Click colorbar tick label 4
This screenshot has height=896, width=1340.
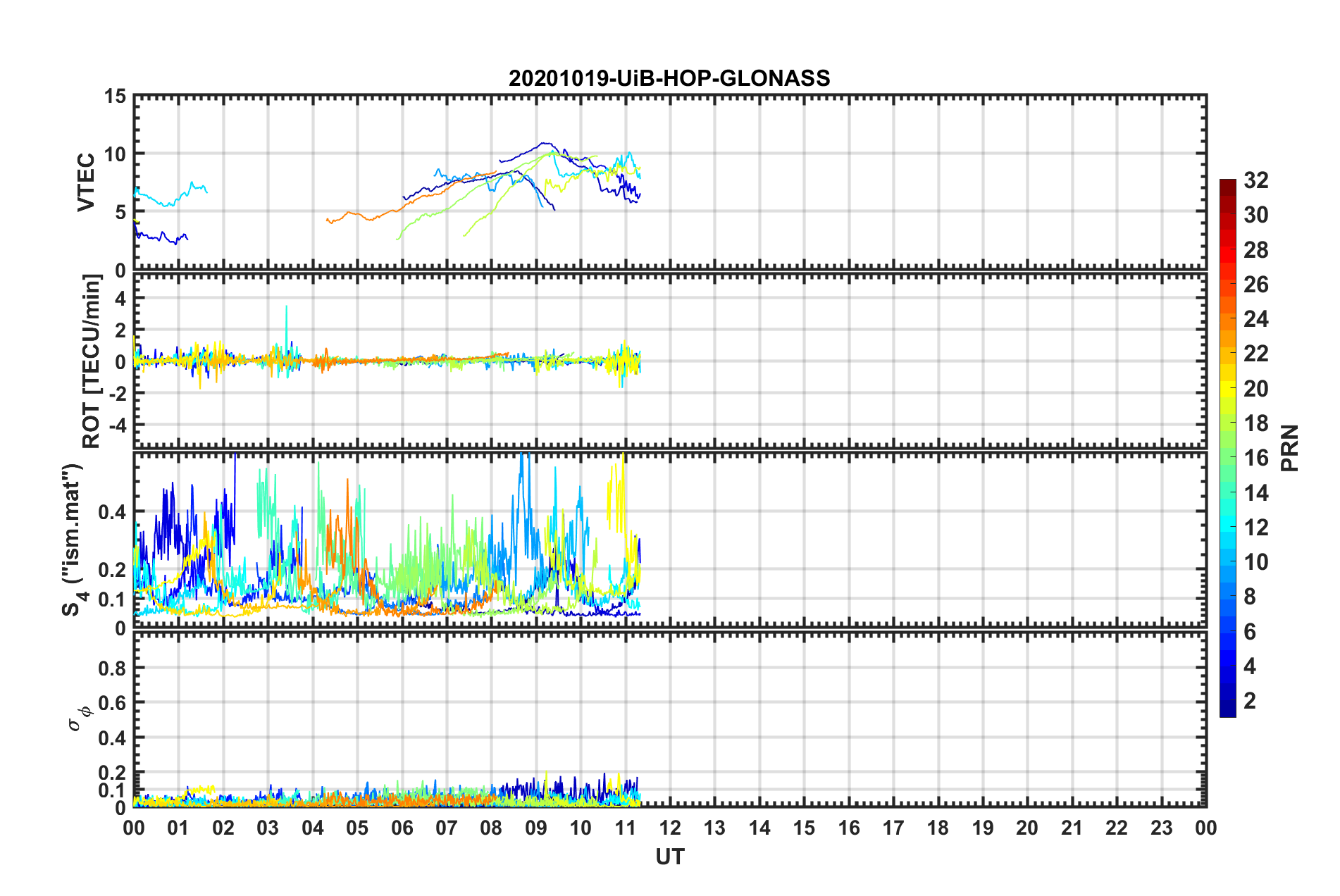pos(1250,666)
